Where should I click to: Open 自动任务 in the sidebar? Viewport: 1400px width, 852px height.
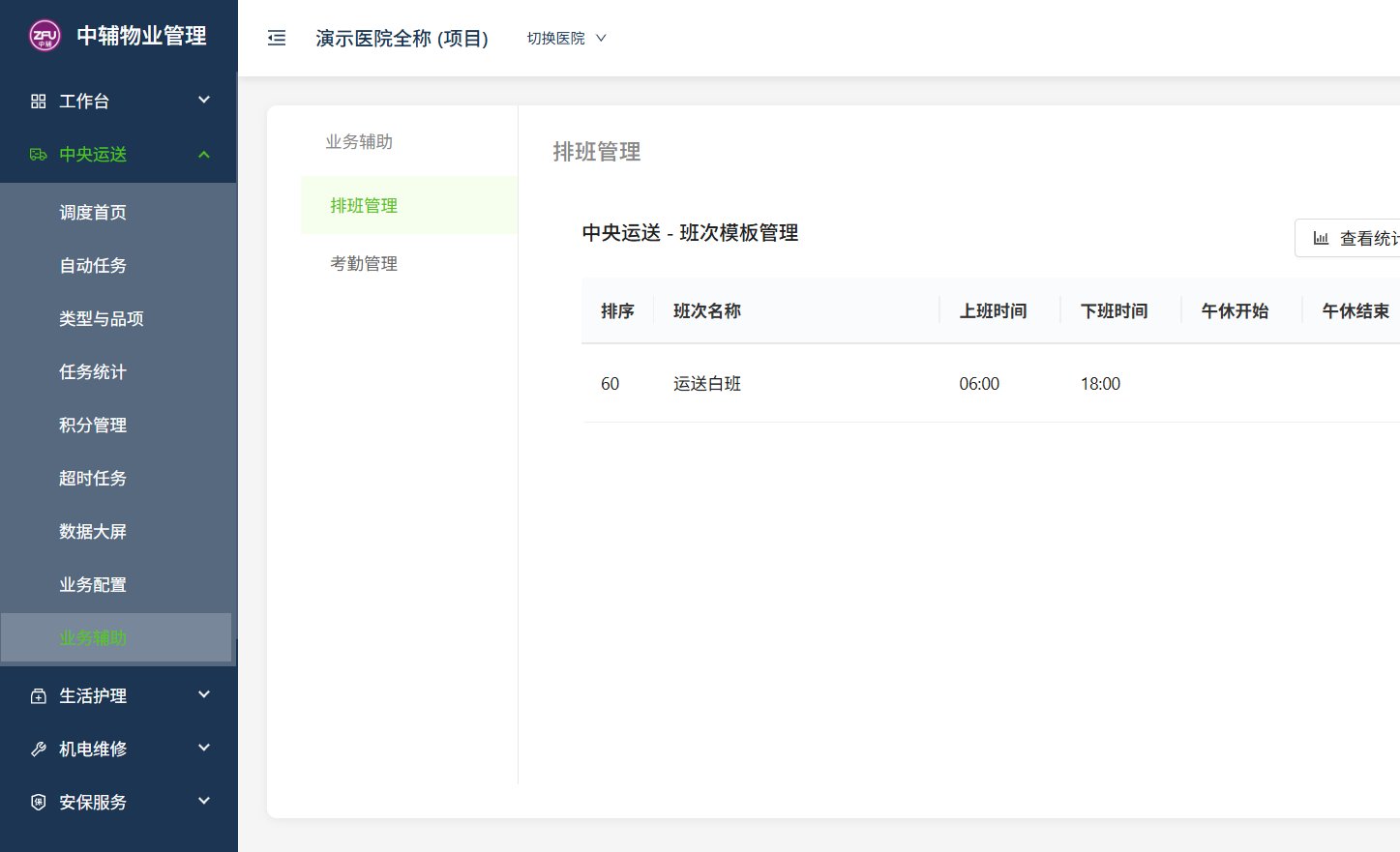93,265
